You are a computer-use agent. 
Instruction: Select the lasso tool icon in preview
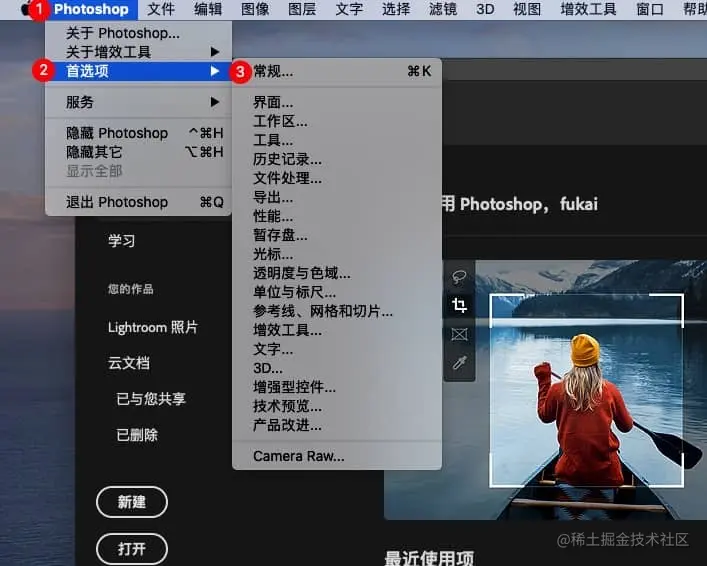click(459, 277)
